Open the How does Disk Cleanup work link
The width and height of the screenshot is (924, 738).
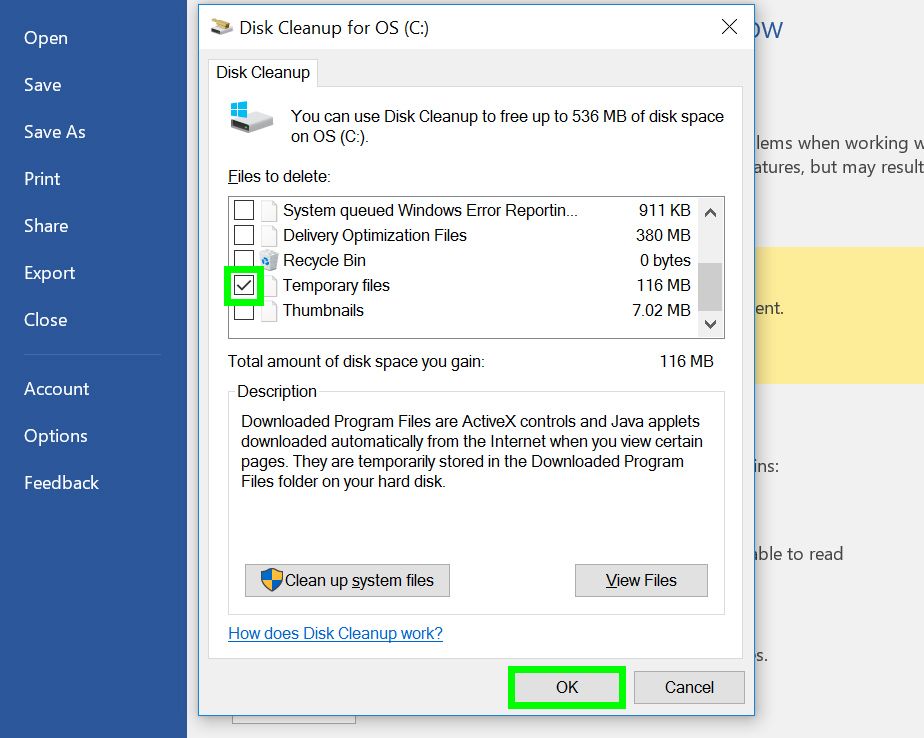335,633
